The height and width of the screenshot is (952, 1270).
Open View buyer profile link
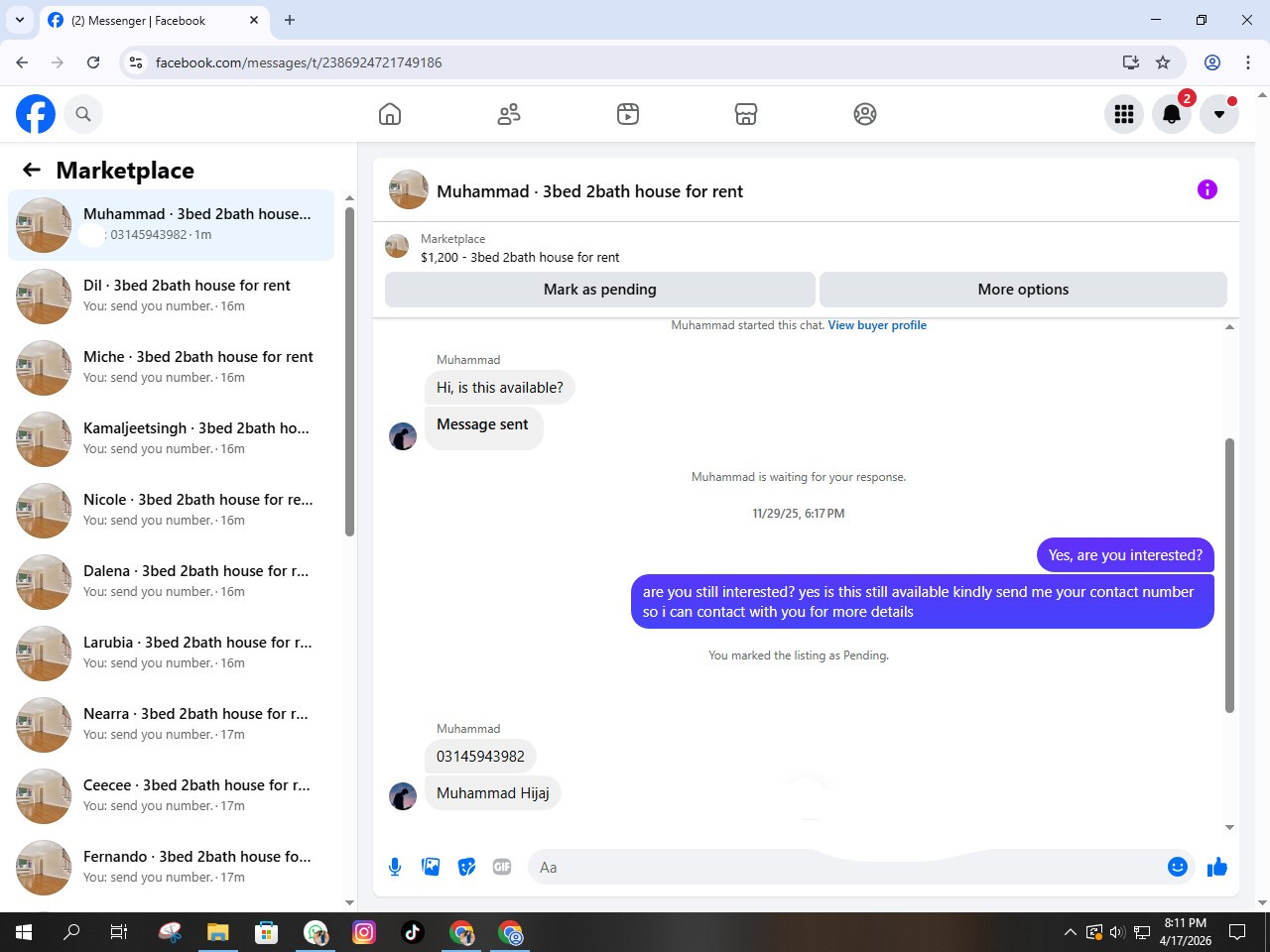coord(877,325)
